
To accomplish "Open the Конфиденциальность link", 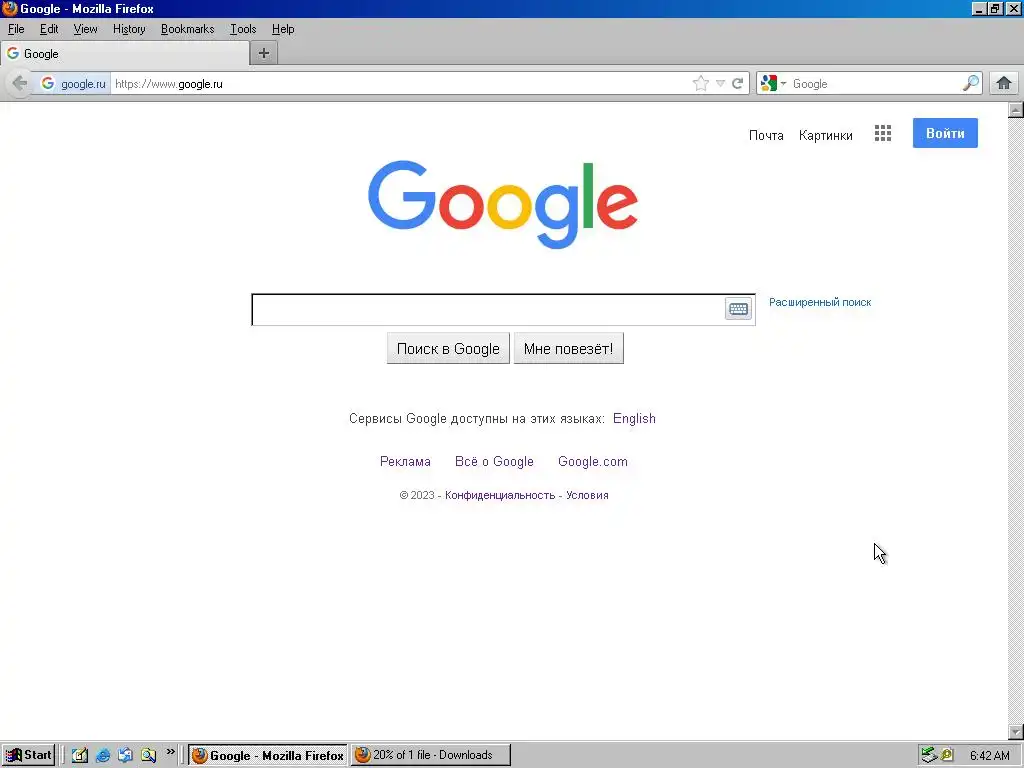I will tap(500, 496).
